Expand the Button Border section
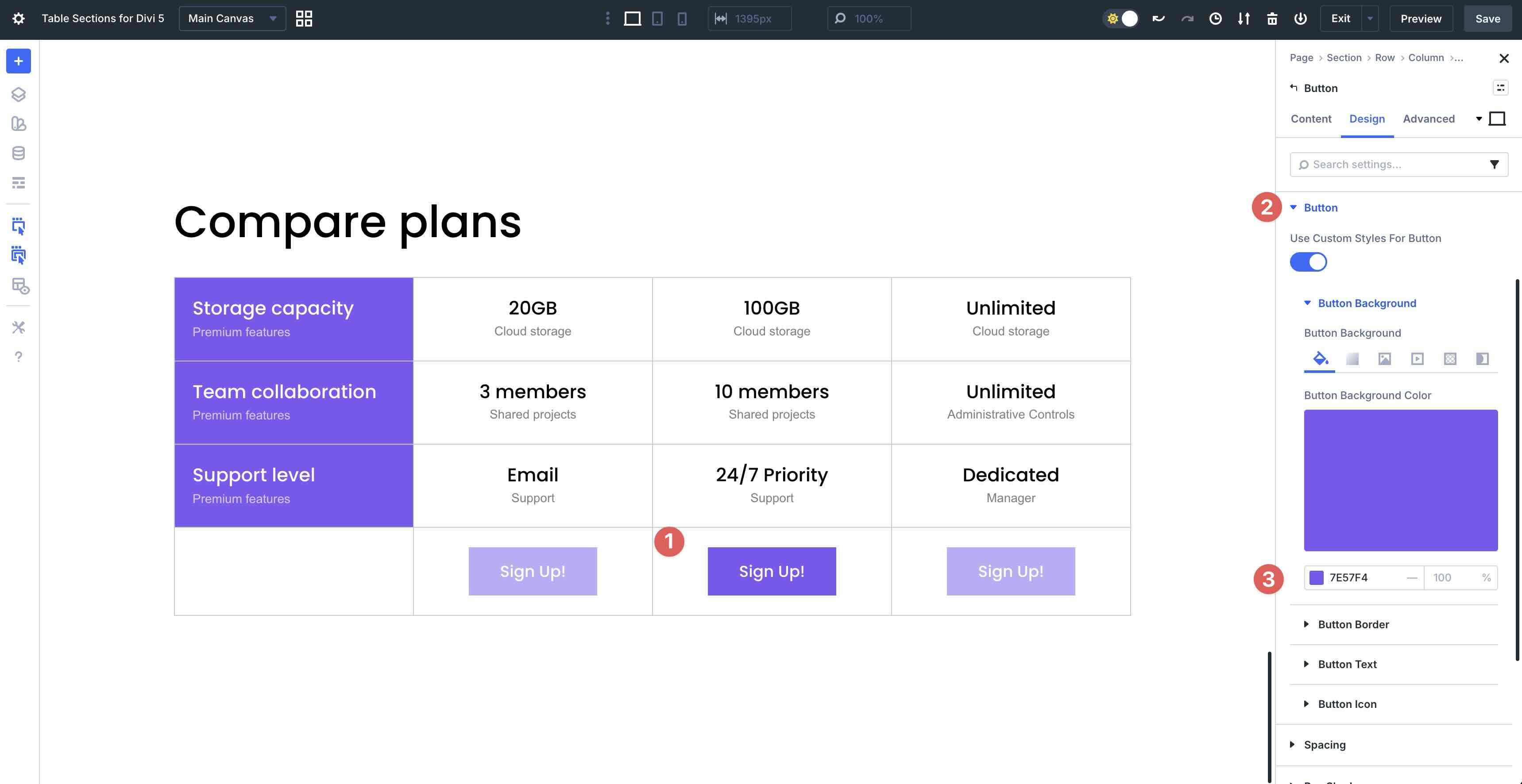The image size is (1522, 784). click(x=1353, y=624)
